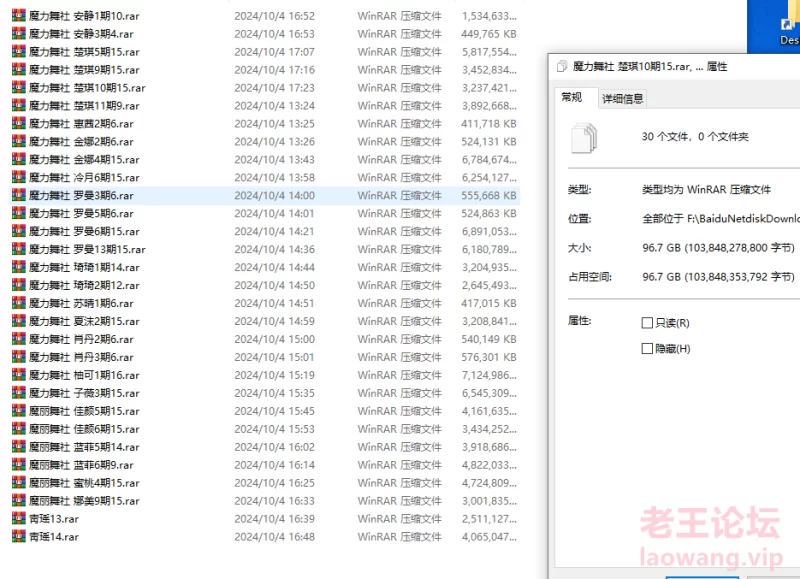Click the WinRAR 压缩文件 type in 宙瑶13.rar row
Image resolution: width=800 pixels, height=579 pixels.
[x=399, y=519]
